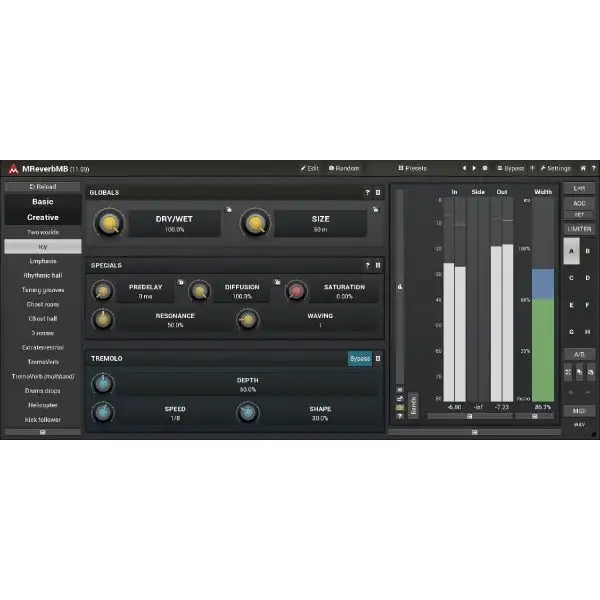This screenshot has width=600, height=600.
Task: Toggle the AGC automatic gain control
Action: [x=579, y=203]
